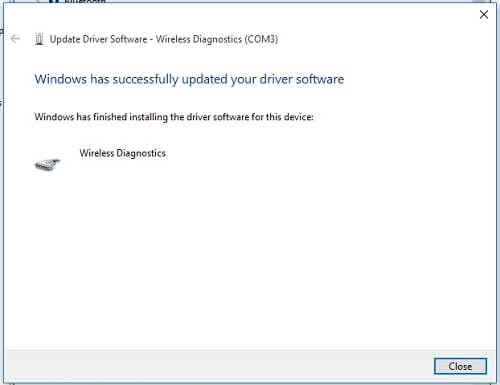Select the 'Wireless Diagnostics' device name text

pyautogui.click(x=122, y=153)
